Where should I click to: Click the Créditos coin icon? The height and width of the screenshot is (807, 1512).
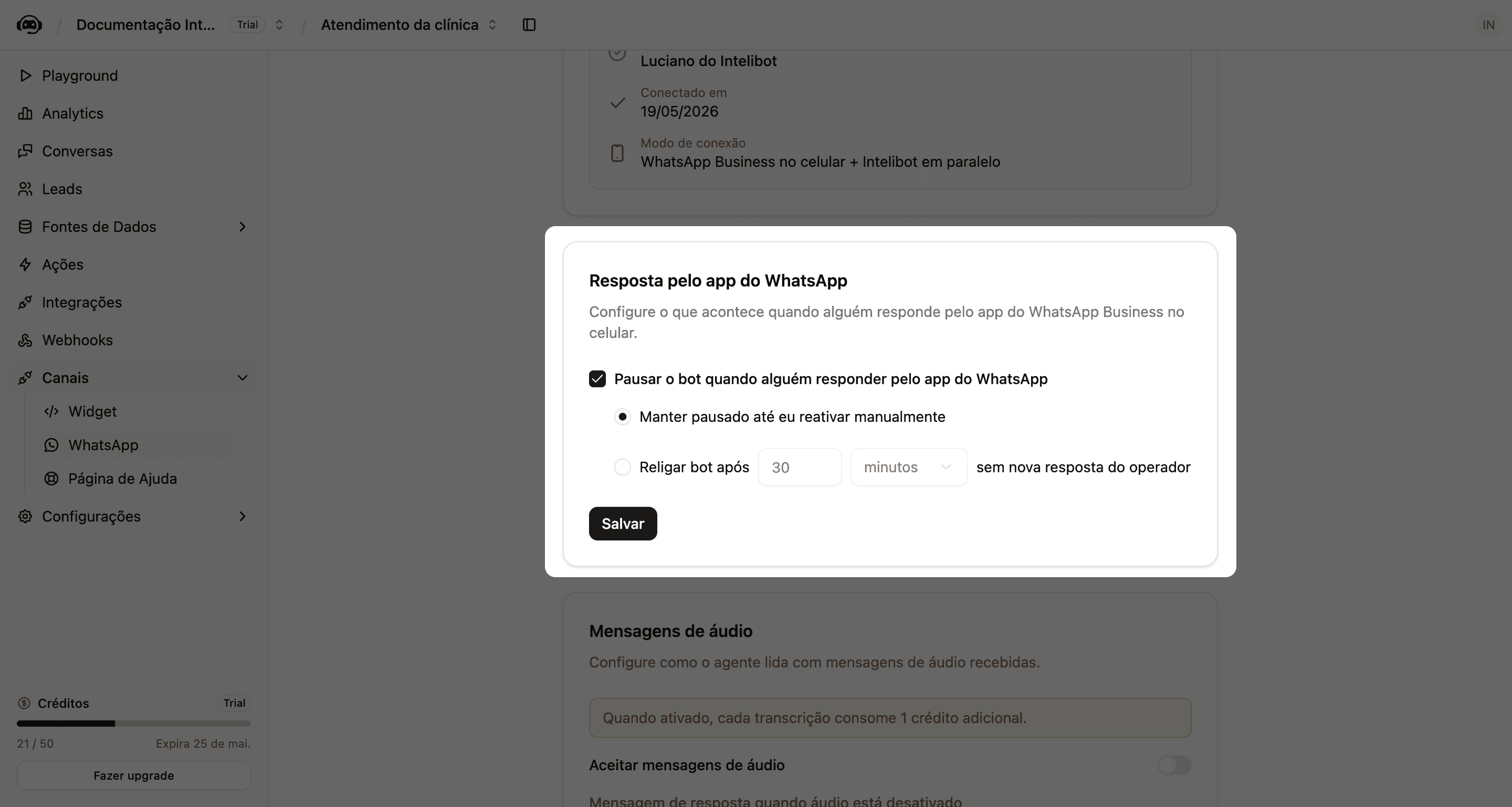[24, 703]
